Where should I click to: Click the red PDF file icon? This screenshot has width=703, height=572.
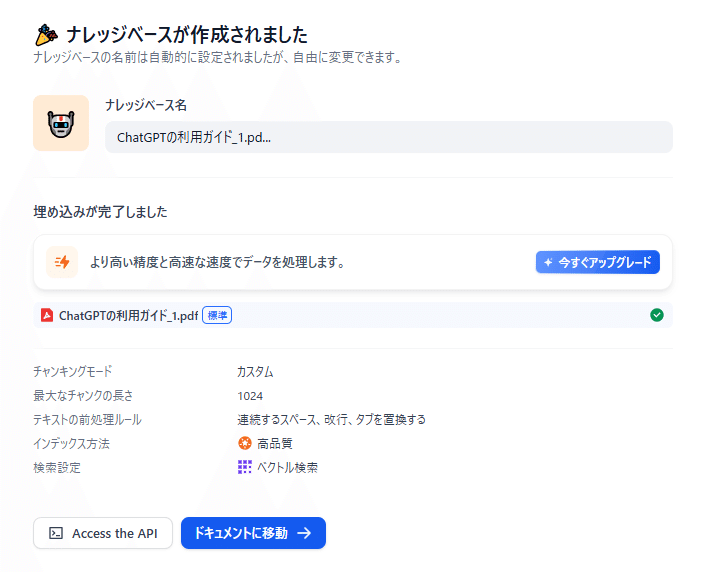tap(47, 315)
